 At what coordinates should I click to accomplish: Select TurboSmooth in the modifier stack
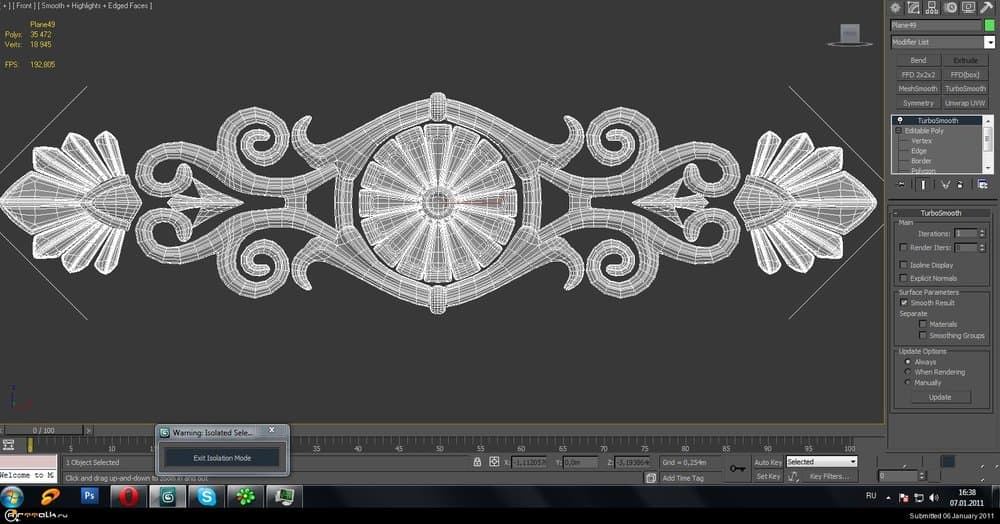pyautogui.click(x=937, y=121)
